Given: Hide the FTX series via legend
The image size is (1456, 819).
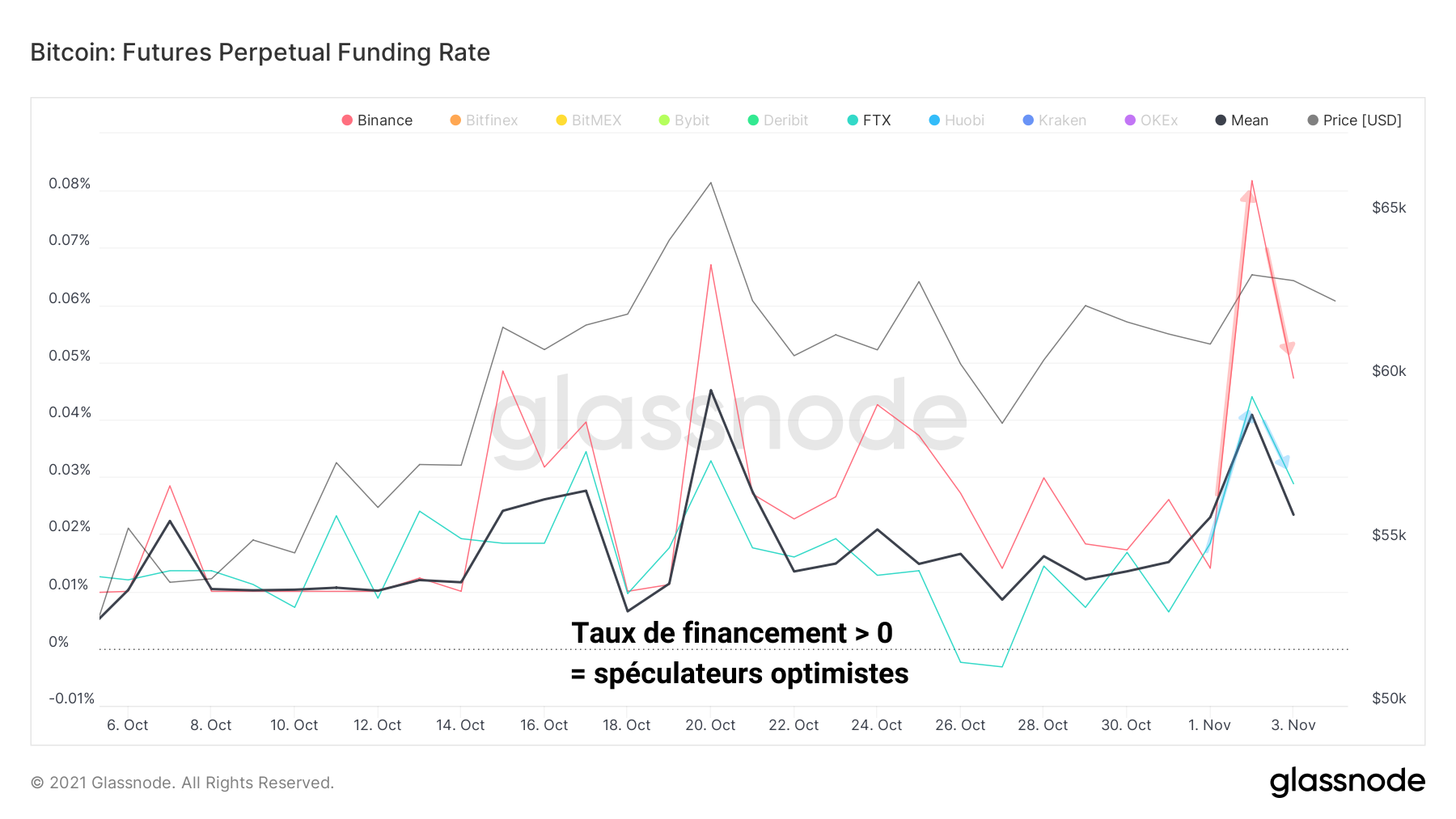Looking at the screenshot, I should click(869, 120).
